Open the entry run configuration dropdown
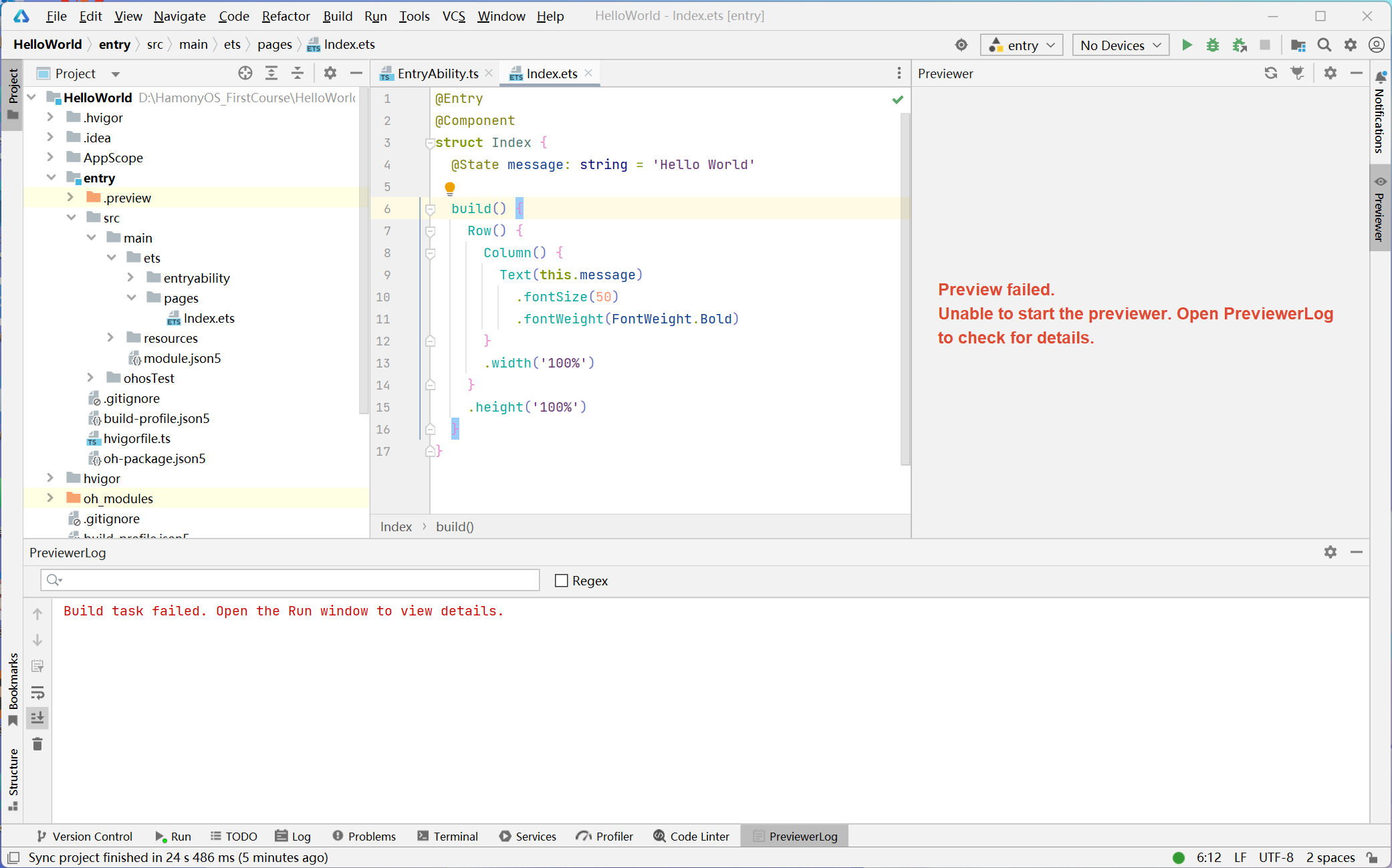Screen dimensions: 1392x868 click(x=1022, y=45)
